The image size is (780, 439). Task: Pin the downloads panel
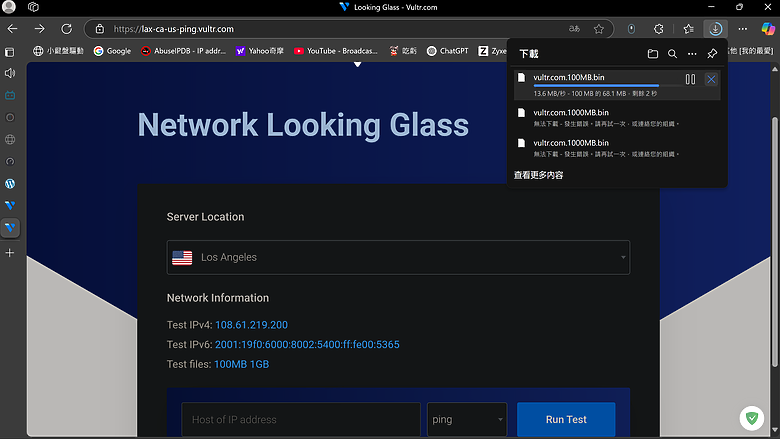[712, 54]
